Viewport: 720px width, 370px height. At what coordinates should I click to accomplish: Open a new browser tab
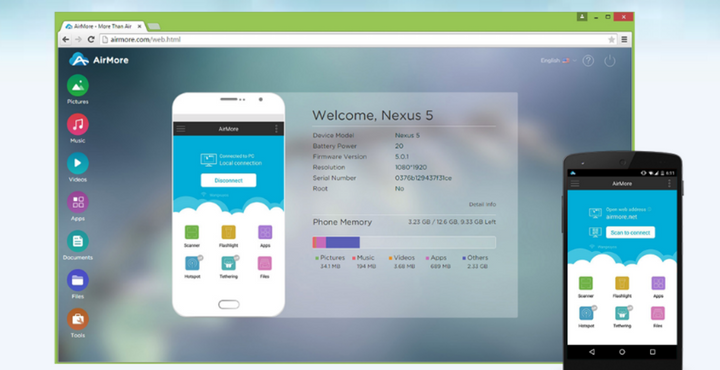click(x=153, y=27)
